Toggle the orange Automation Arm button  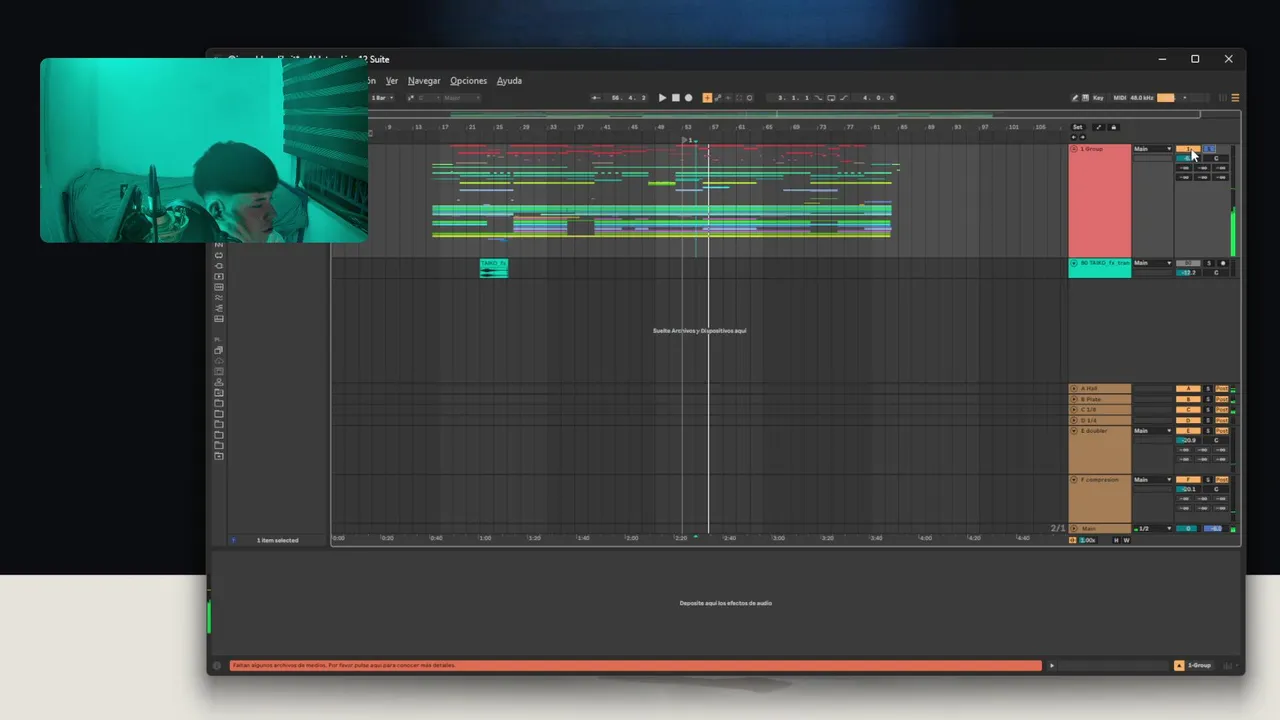tap(707, 98)
